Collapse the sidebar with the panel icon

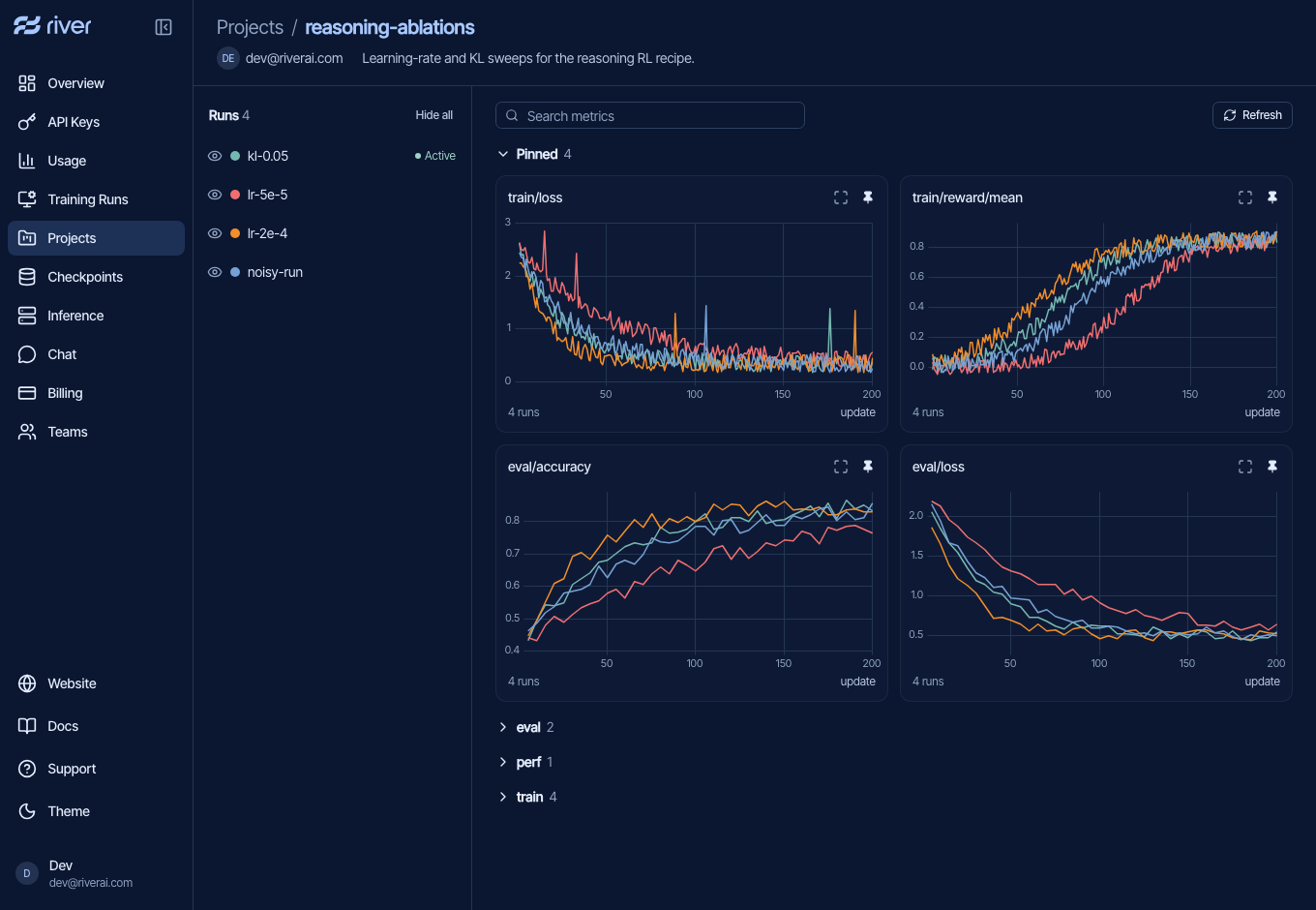coord(164,27)
